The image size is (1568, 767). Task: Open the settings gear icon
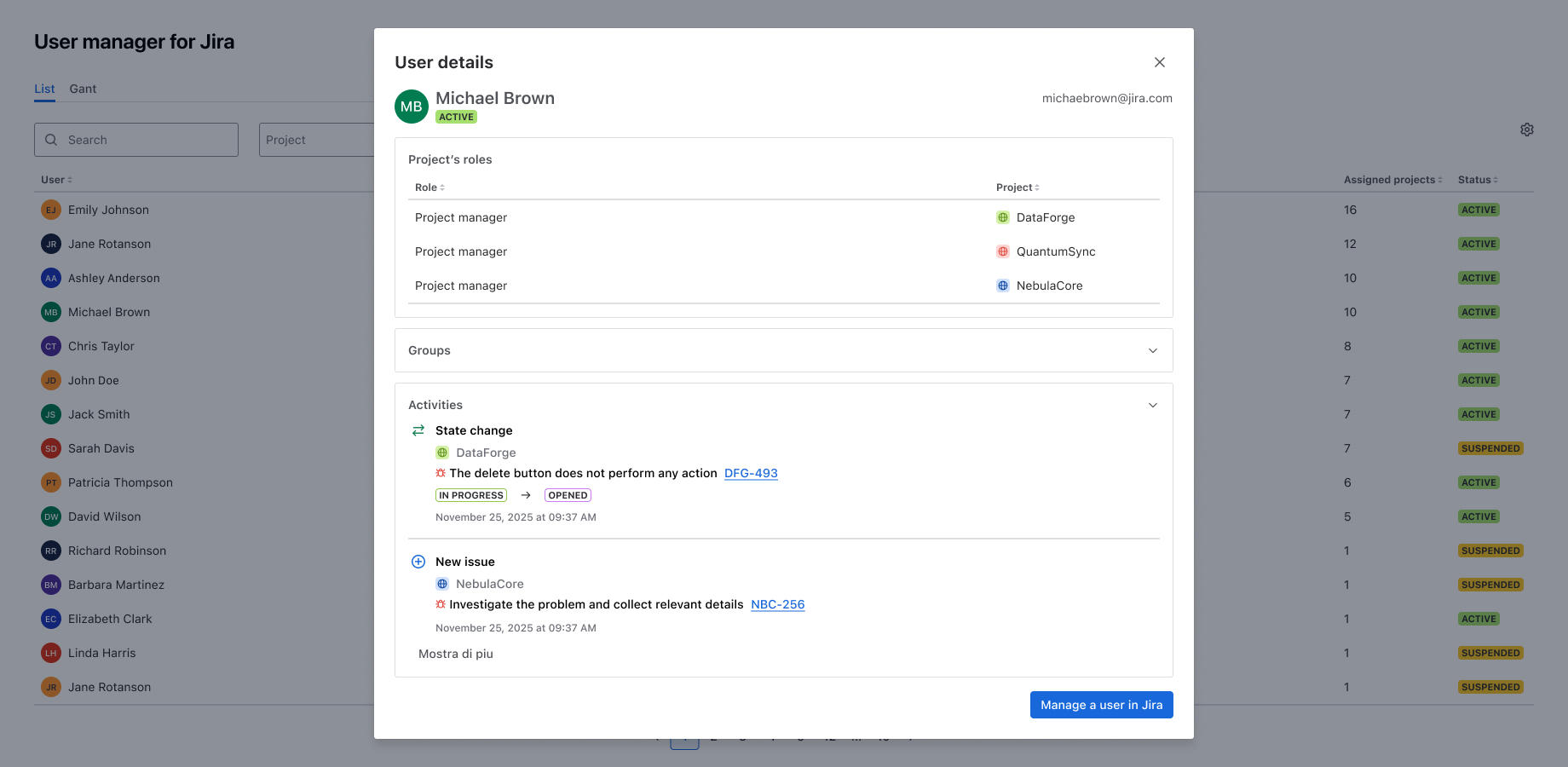click(1527, 130)
